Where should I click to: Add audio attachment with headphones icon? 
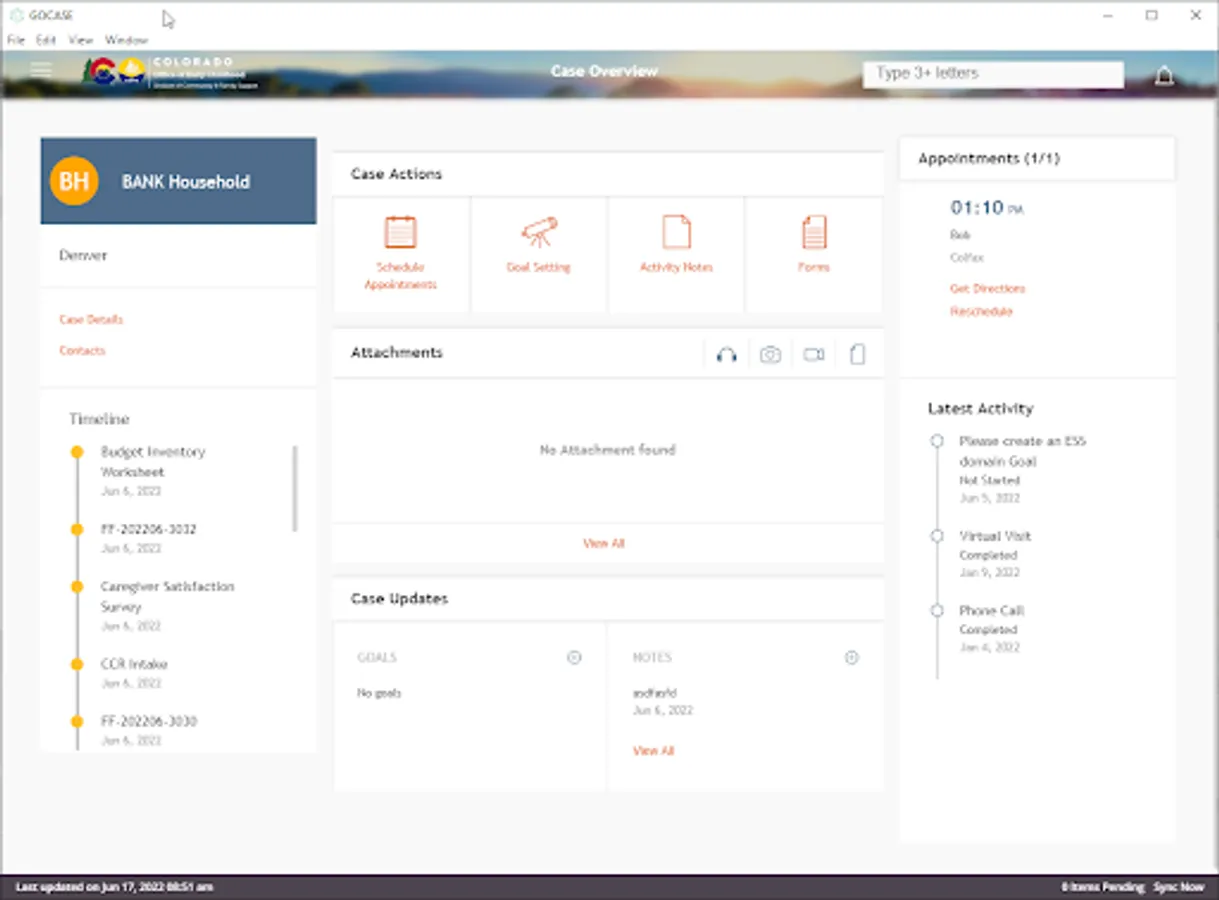[x=727, y=354]
